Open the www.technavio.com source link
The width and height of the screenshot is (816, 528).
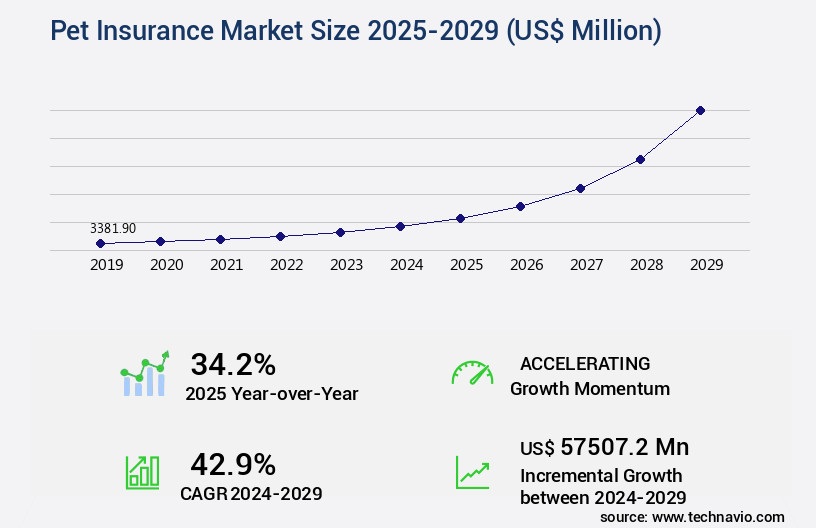[717, 517]
